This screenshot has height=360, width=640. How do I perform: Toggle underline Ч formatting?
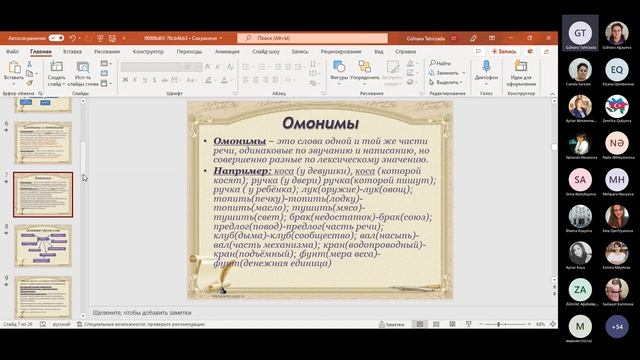click(x=145, y=80)
